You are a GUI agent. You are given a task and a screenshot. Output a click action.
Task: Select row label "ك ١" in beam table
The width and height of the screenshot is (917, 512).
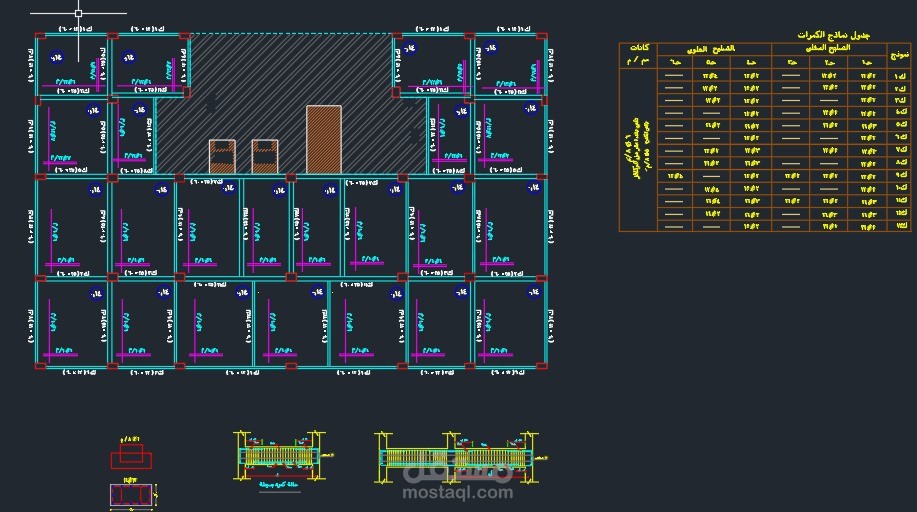(x=900, y=75)
